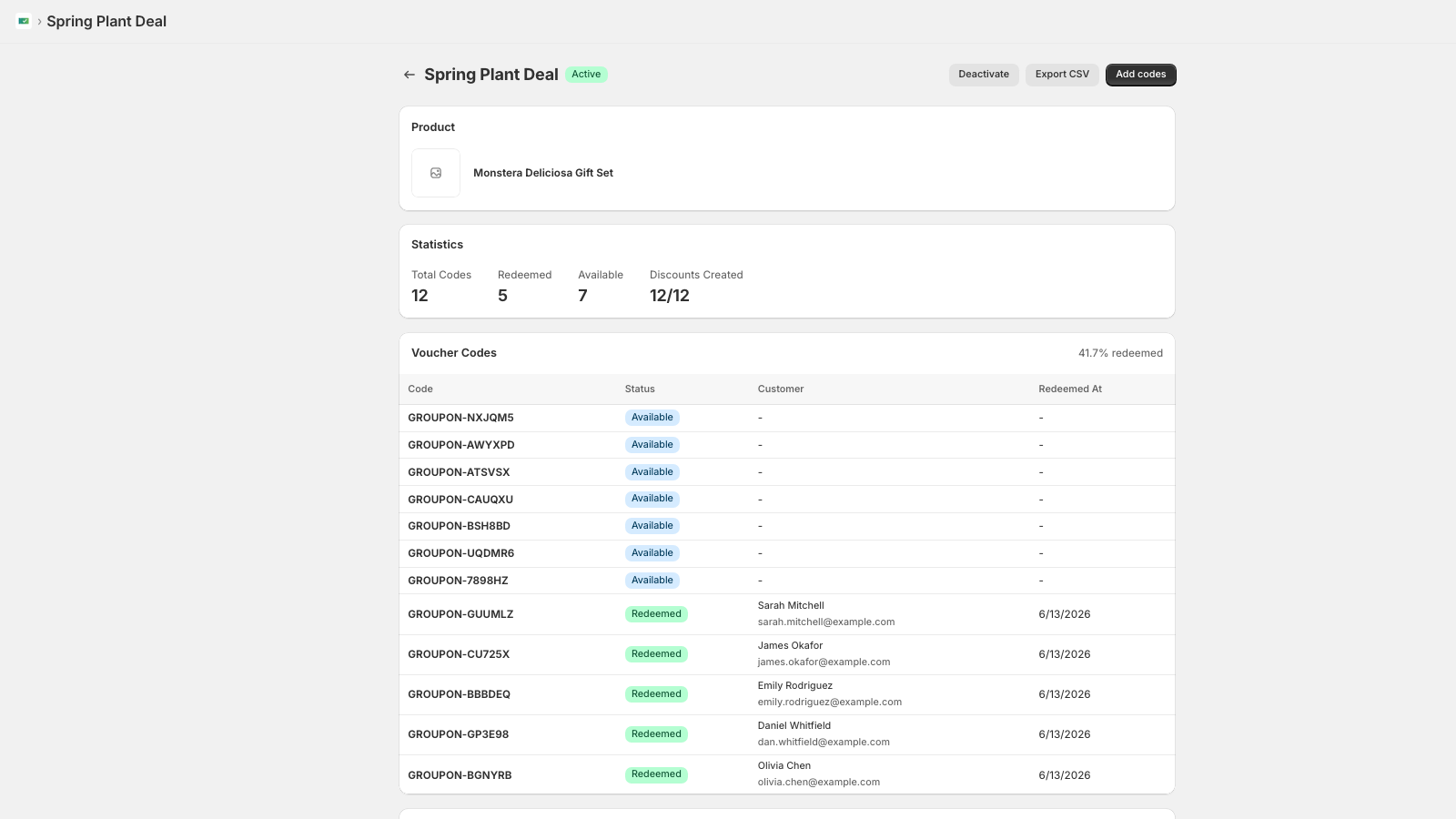The height and width of the screenshot is (819, 1456).
Task: Click the Statistics section heading
Action: point(437,245)
